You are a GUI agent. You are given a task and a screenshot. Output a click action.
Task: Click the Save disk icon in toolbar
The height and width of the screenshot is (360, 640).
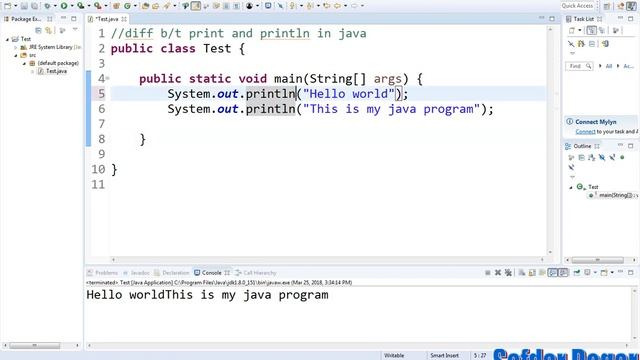tap(24, 6)
